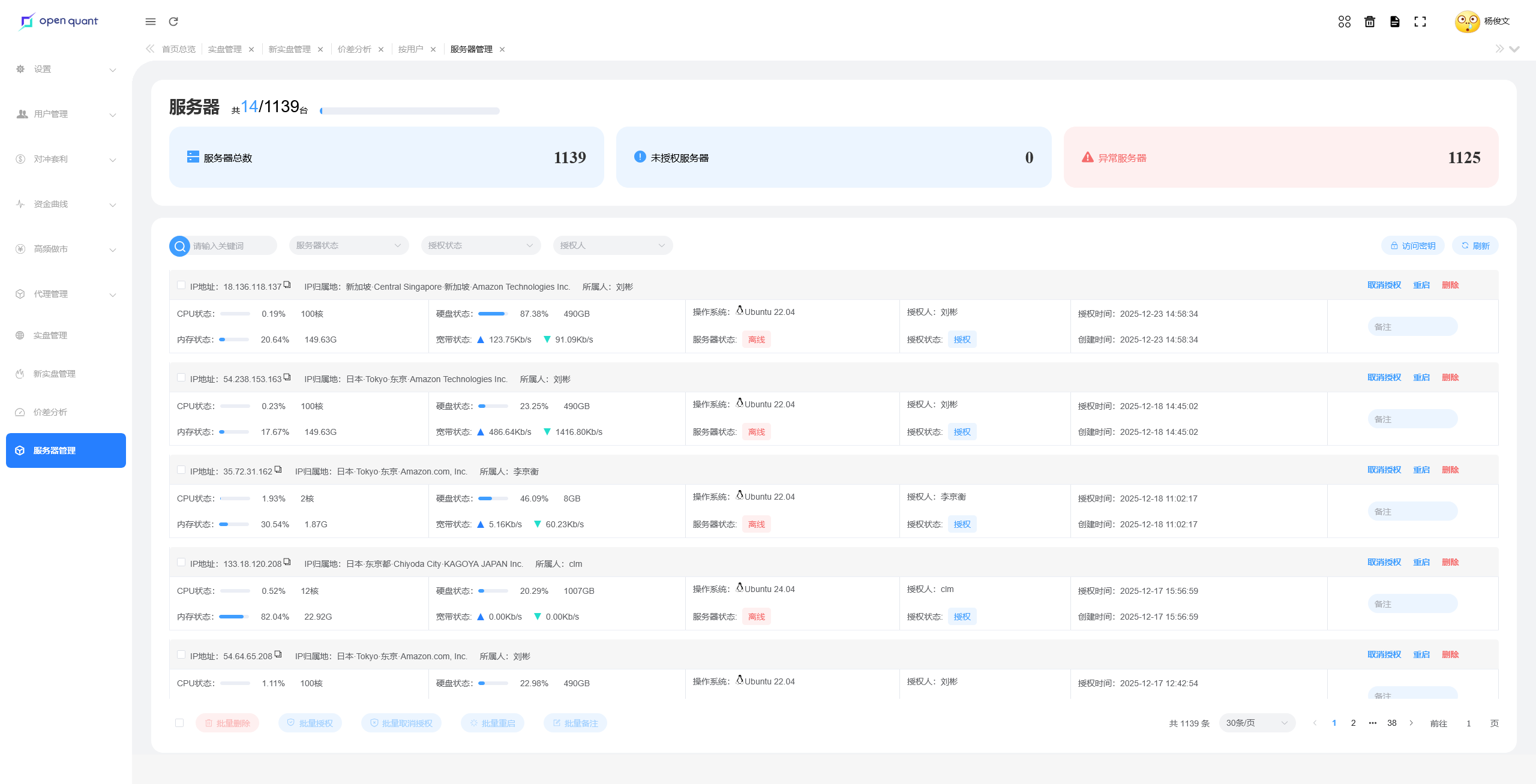Screen dimensions: 1536x784
Task: Toggle fullscreen mode icon
Action: click(x=1420, y=22)
